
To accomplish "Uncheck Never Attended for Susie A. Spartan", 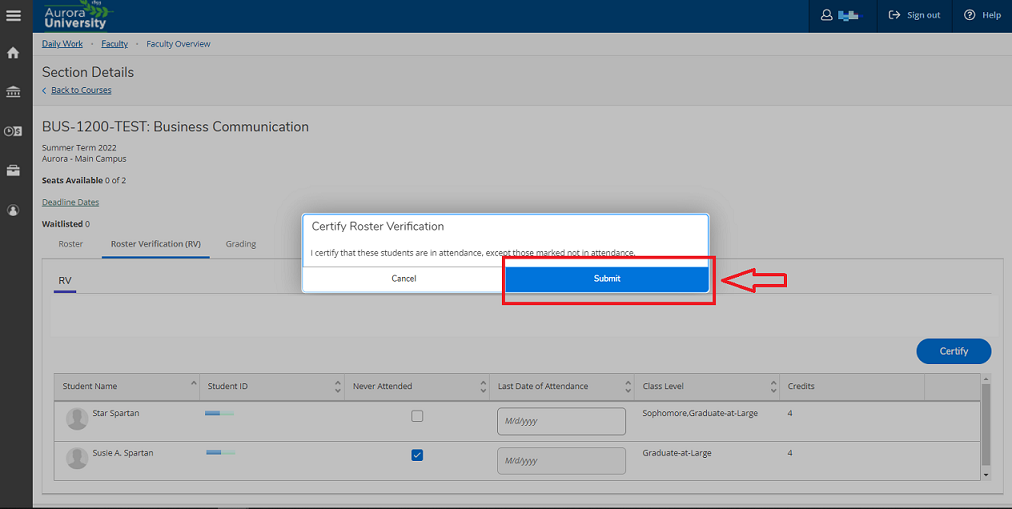I will 418,455.
